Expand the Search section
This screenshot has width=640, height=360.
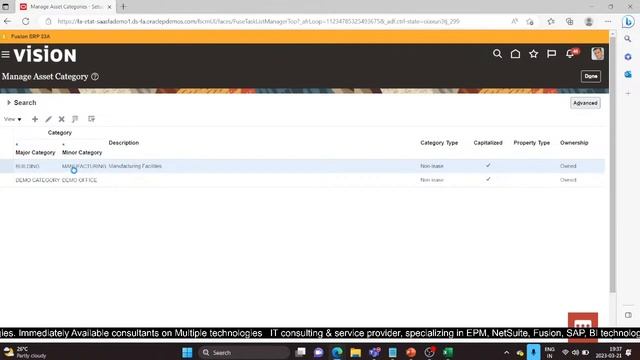tap(9, 102)
